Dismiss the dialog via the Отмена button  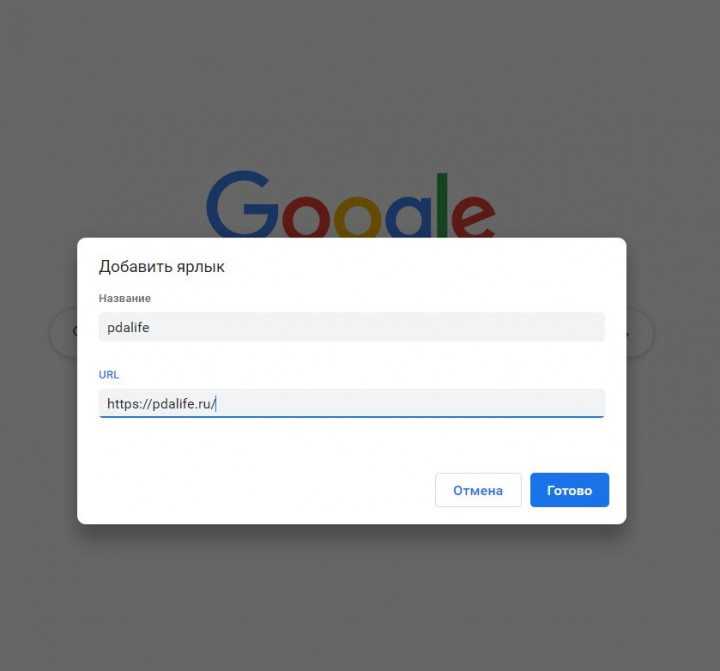(x=478, y=490)
